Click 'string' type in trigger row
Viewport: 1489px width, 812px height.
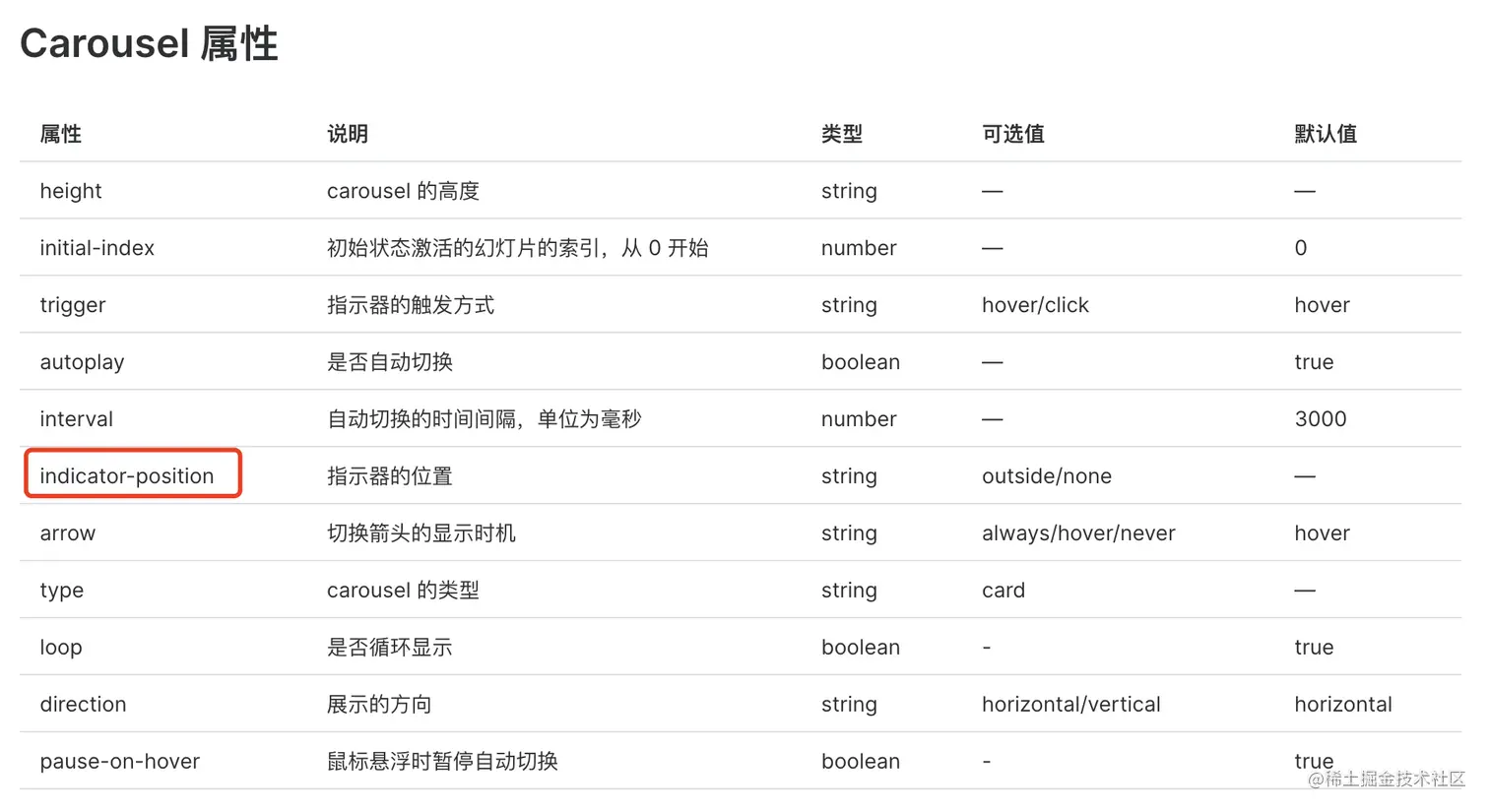click(849, 305)
